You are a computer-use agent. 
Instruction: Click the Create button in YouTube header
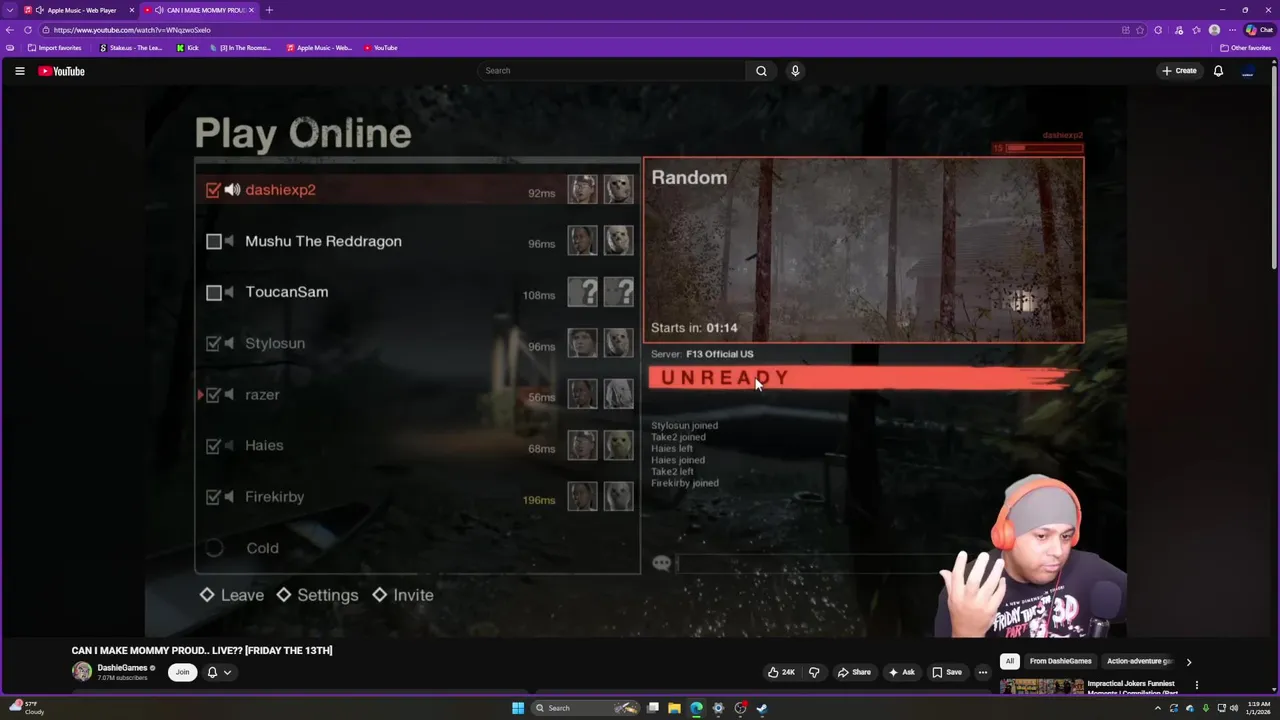[1179, 71]
